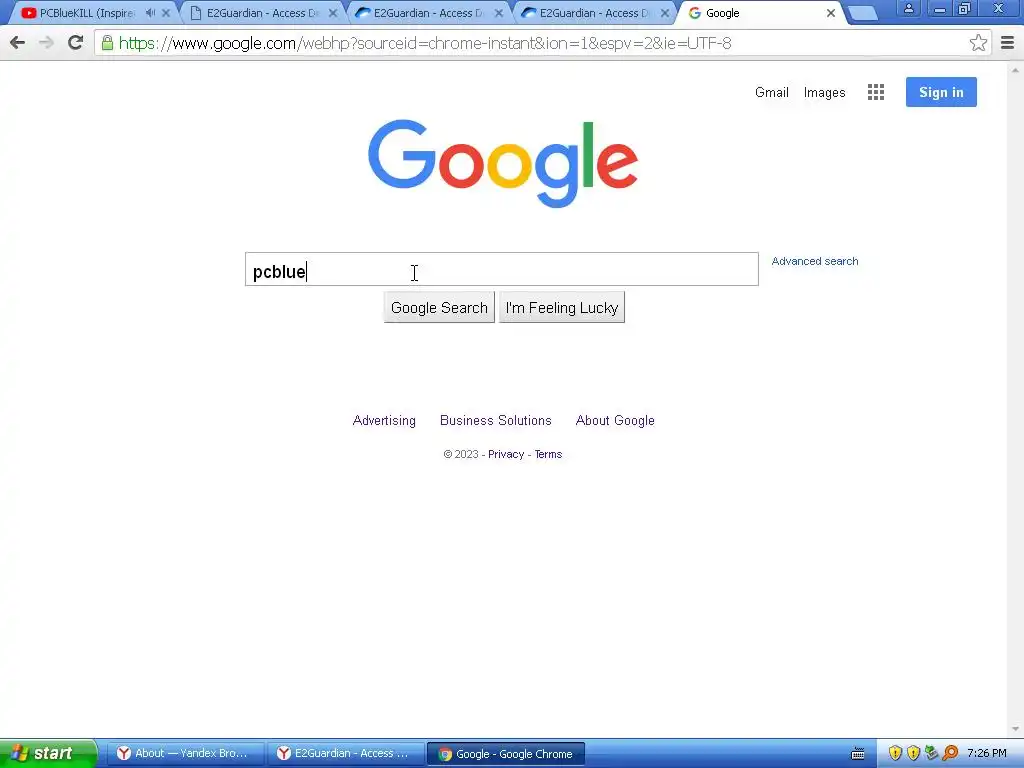Open Advanced search
The width and height of the screenshot is (1024, 768).
pos(814,261)
